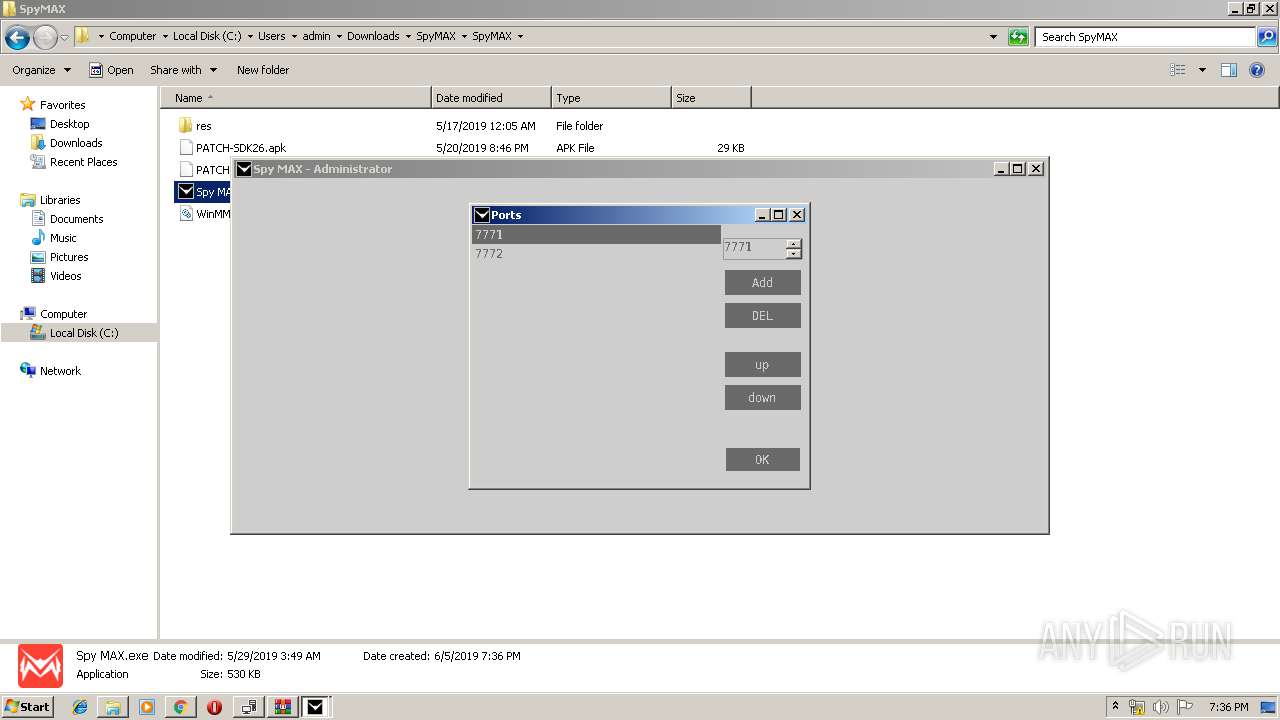
Task: Open the Start menu
Action: point(28,706)
